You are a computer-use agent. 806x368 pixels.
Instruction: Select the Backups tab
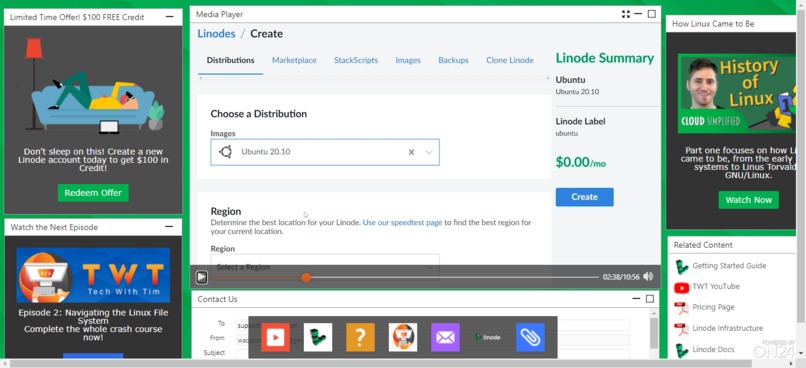coord(453,60)
